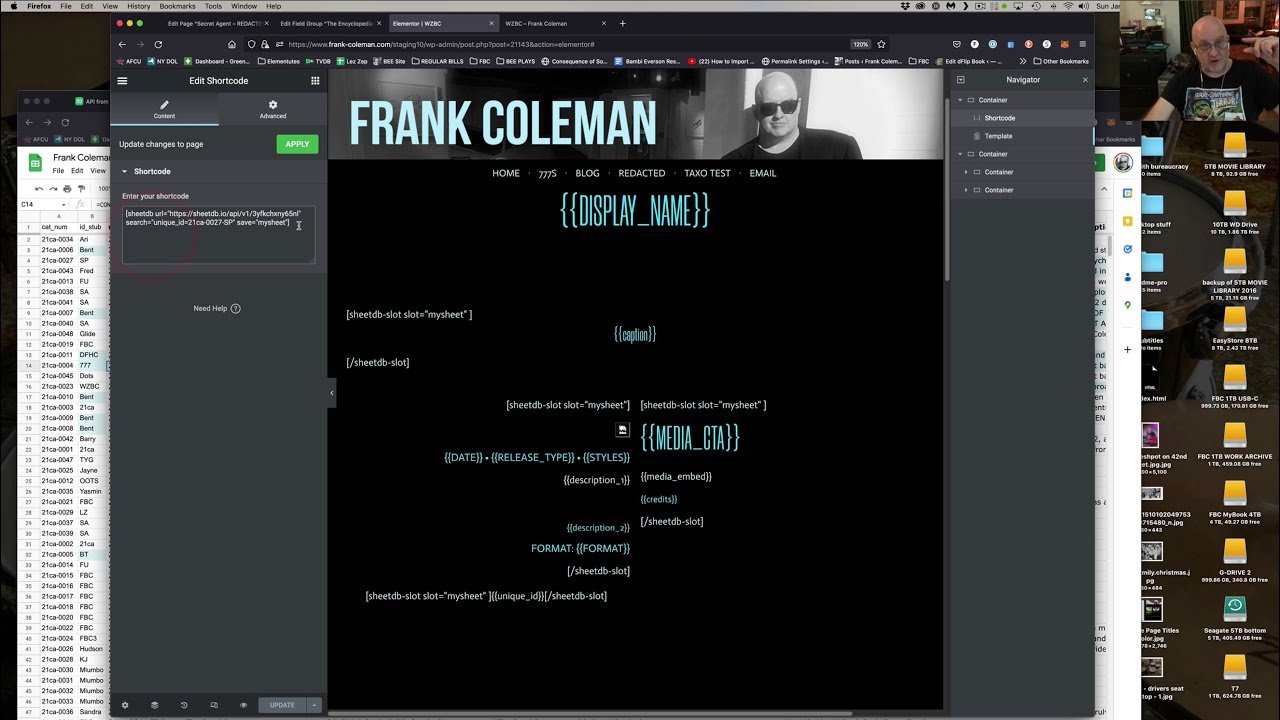Click cell 21ca-0034 in the spreadsheet
The height and width of the screenshot is (720, 1280).
coord(57,239)
